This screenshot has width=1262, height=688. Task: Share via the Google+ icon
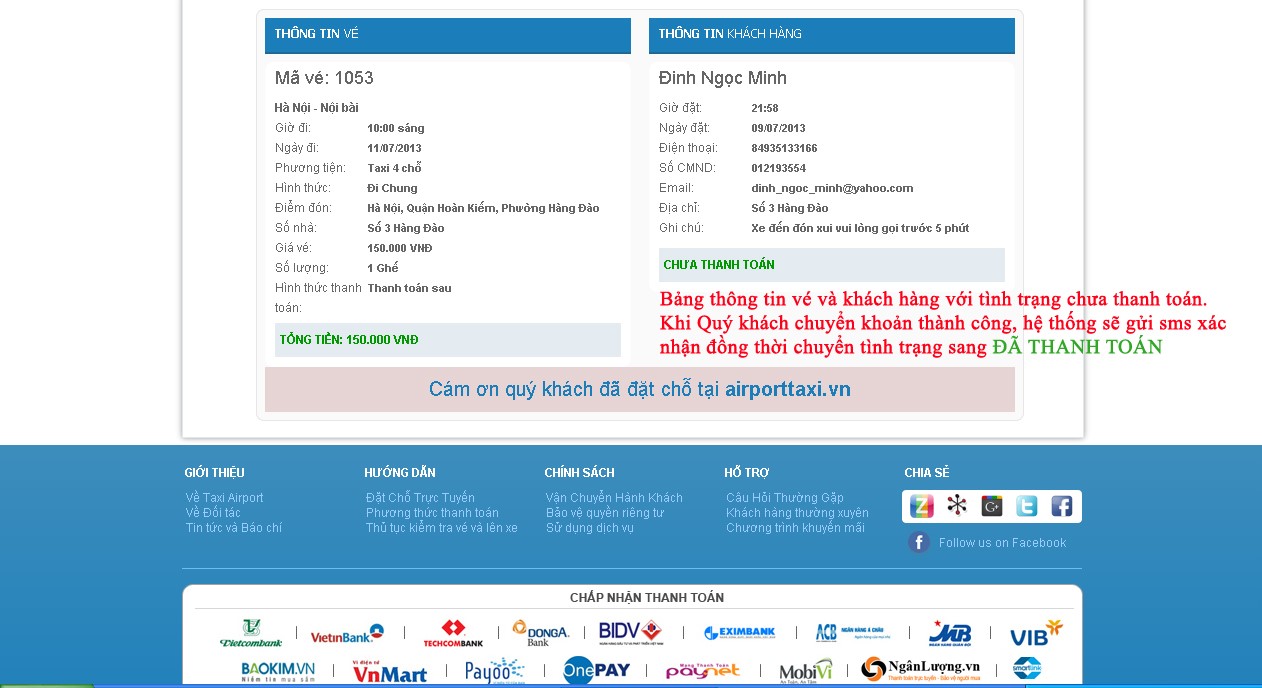pos(991,506)
